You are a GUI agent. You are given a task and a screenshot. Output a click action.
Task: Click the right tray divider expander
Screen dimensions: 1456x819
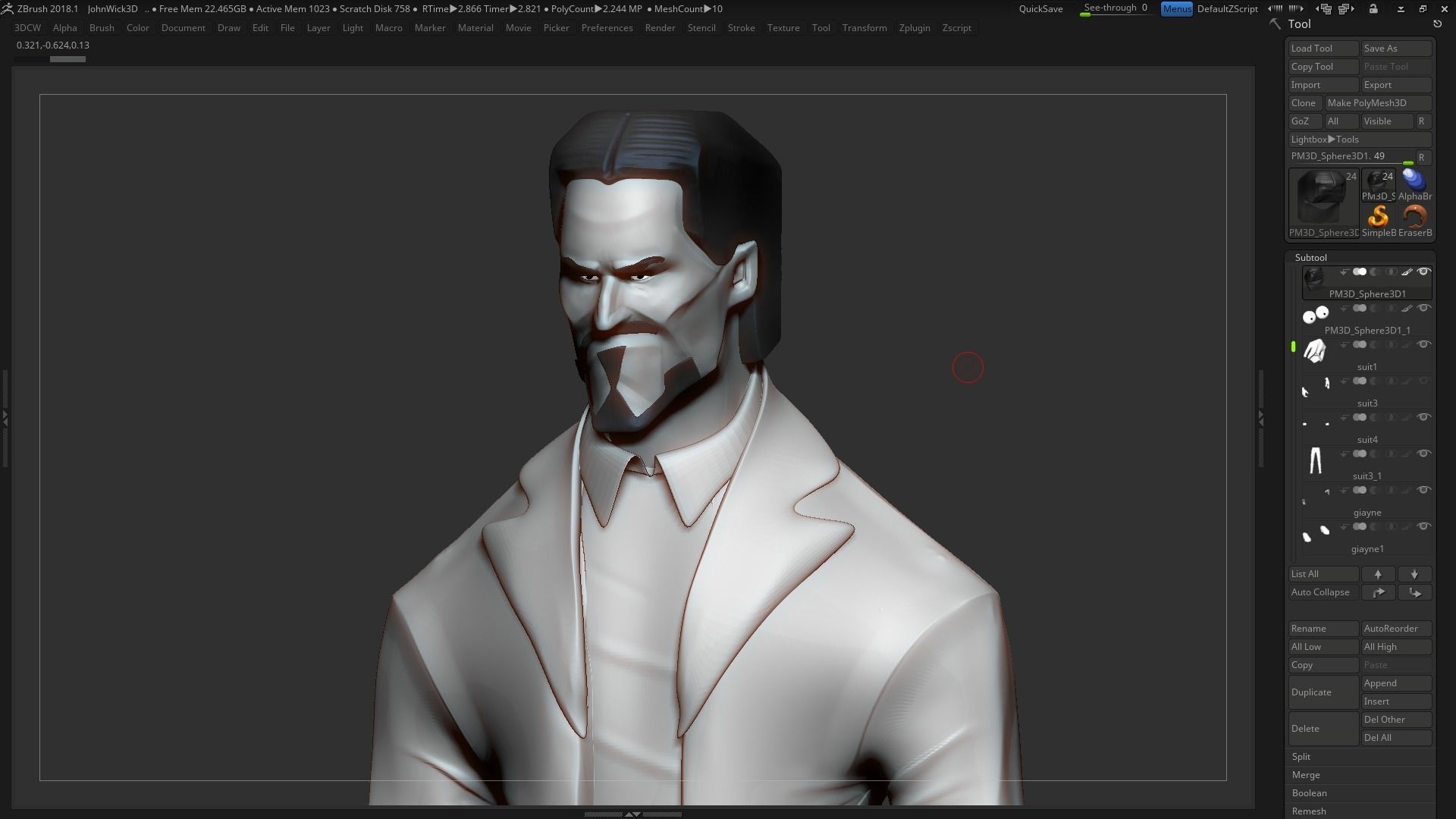[1261, 417]
